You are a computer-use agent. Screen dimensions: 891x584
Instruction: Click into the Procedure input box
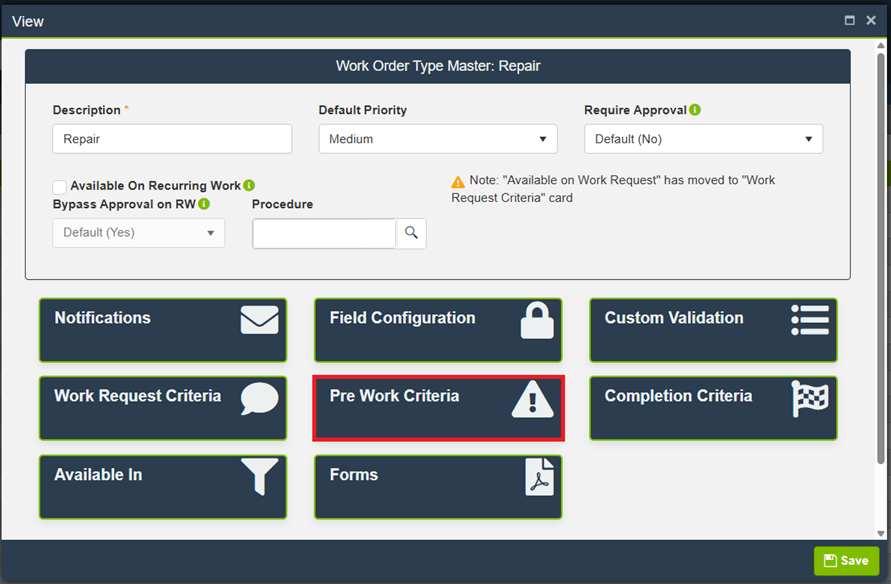tap(324, 233)
